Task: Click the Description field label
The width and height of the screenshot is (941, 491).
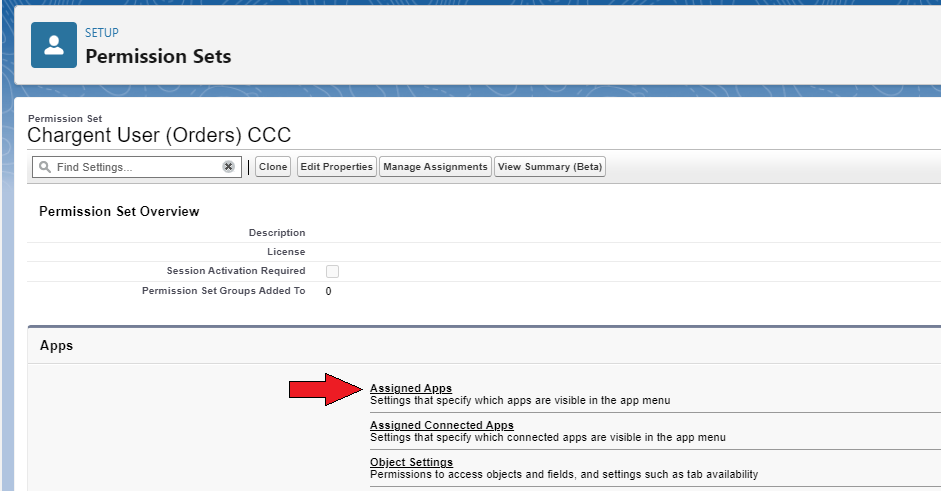Action: (x=277, y=233)
